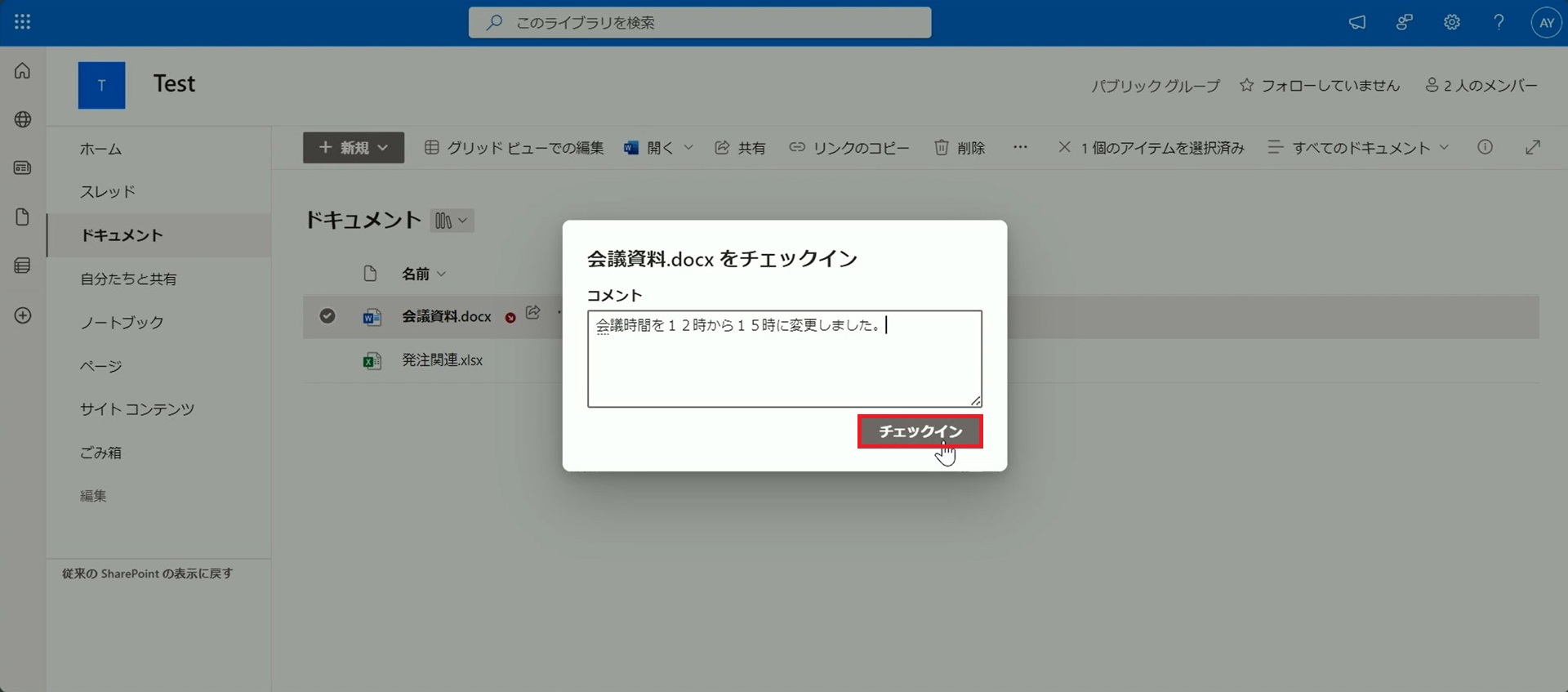The width and height of the screenshot is (1568, 692).
Task: Toggle the フォローしていません star
Action: [1246, 85]
